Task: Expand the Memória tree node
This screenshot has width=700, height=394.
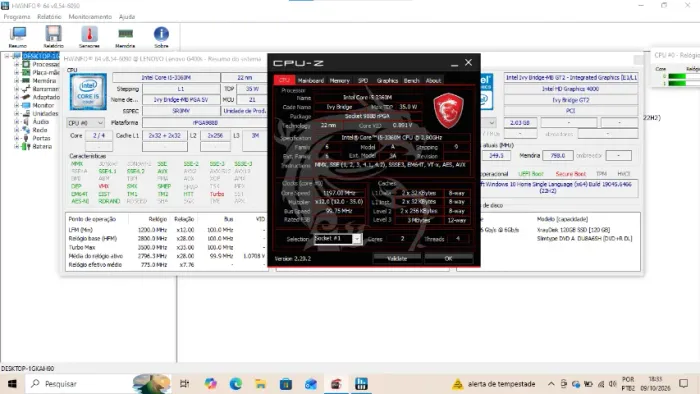Action: click(17, 81)
